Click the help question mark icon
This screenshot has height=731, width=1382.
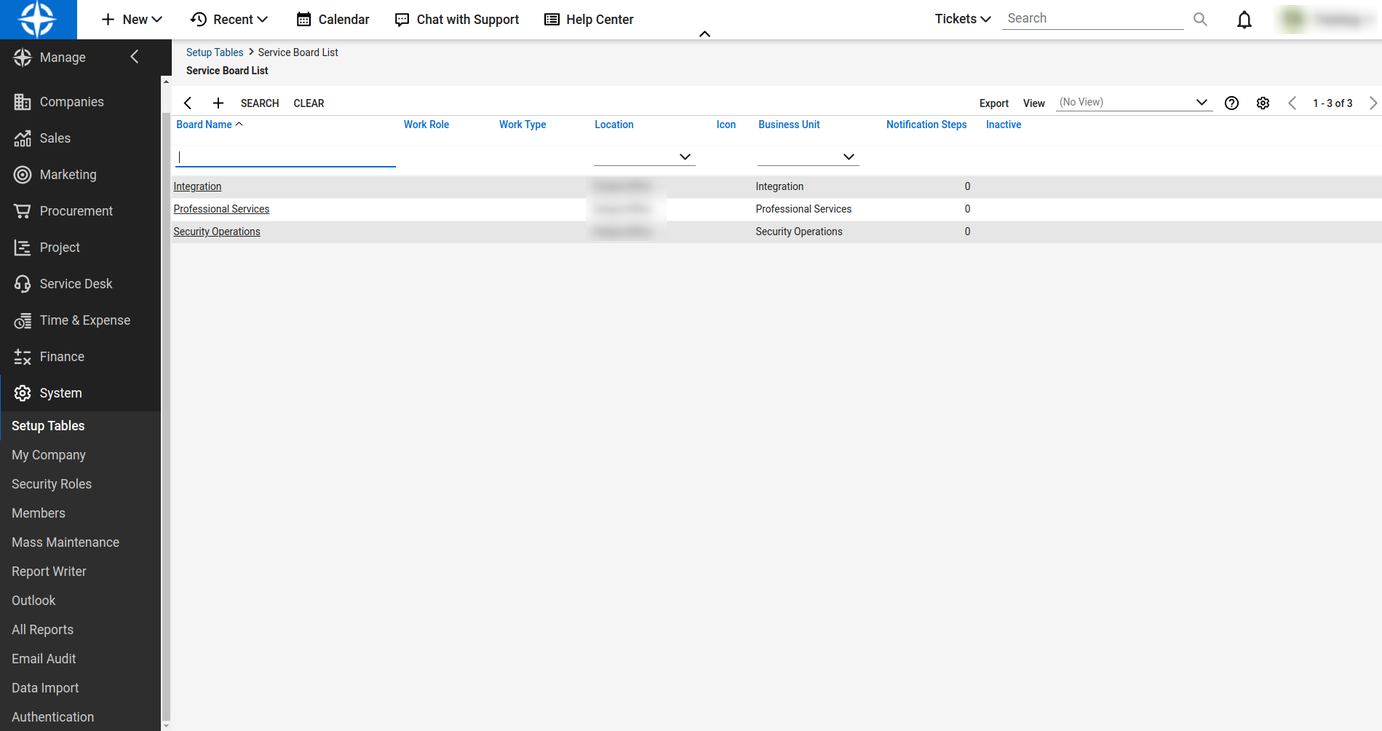pos(1232,103)
